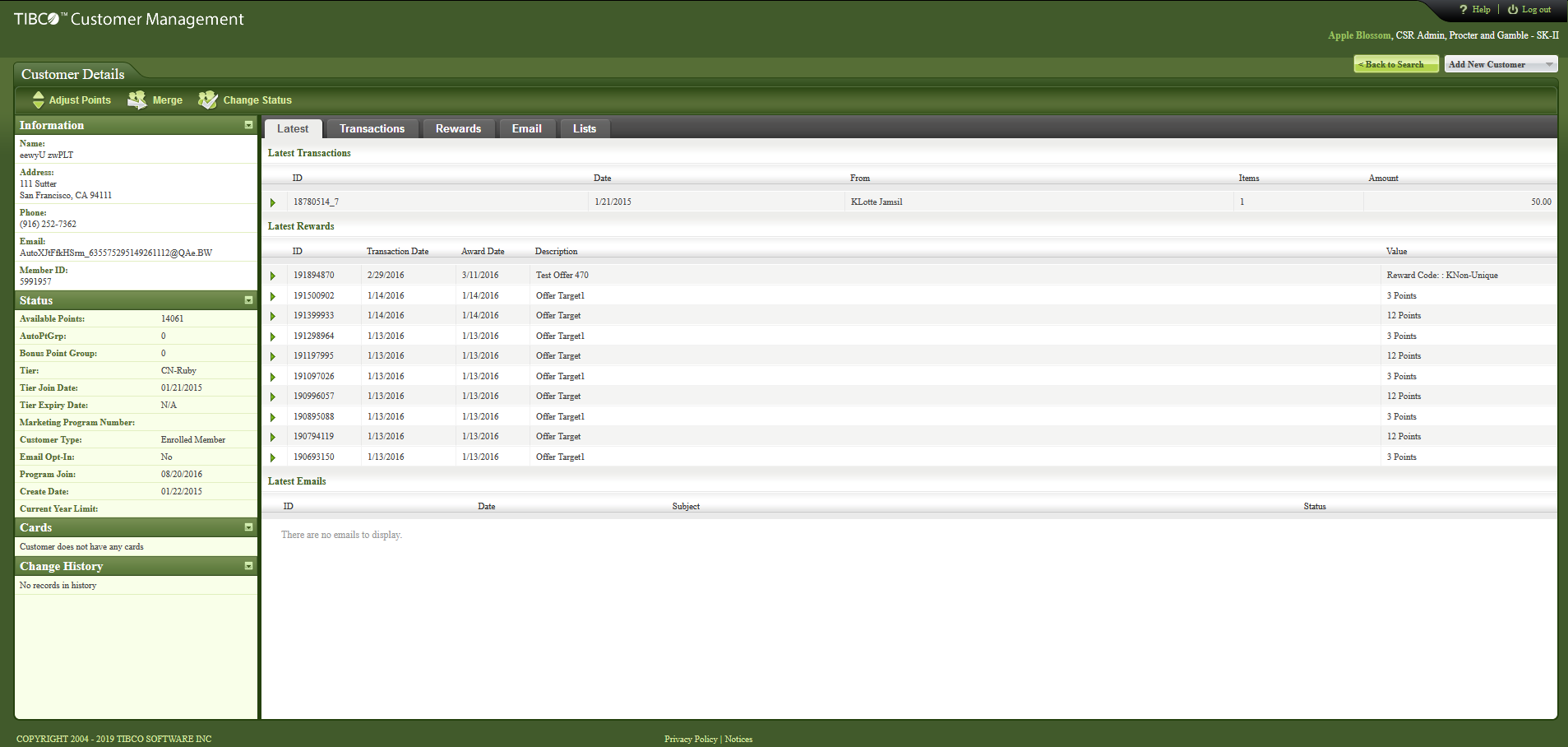Click the Available Points value 14061
The width and height of the screenshot is (1568, 747).
pyautogui.click(x=172, y=318)
